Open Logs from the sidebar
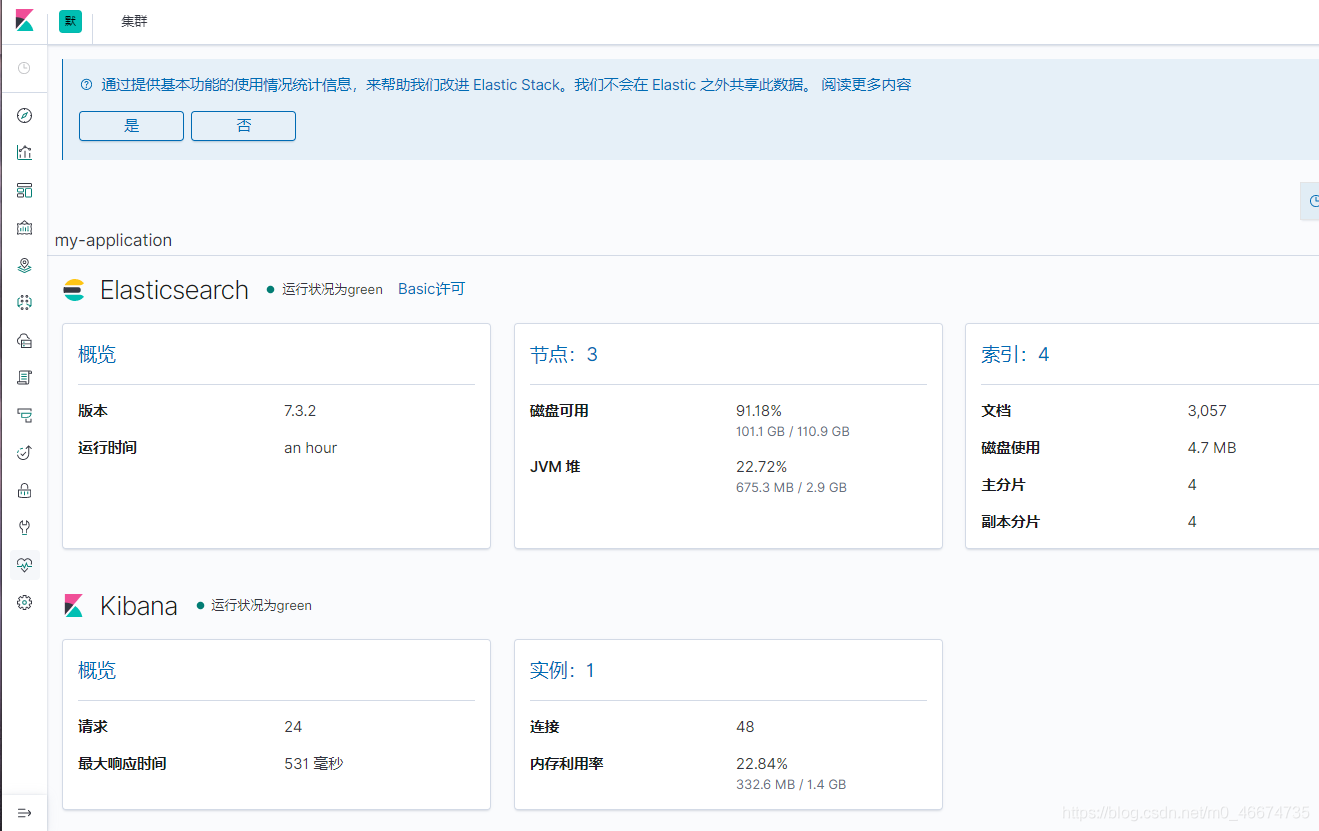 coord(25,377)
